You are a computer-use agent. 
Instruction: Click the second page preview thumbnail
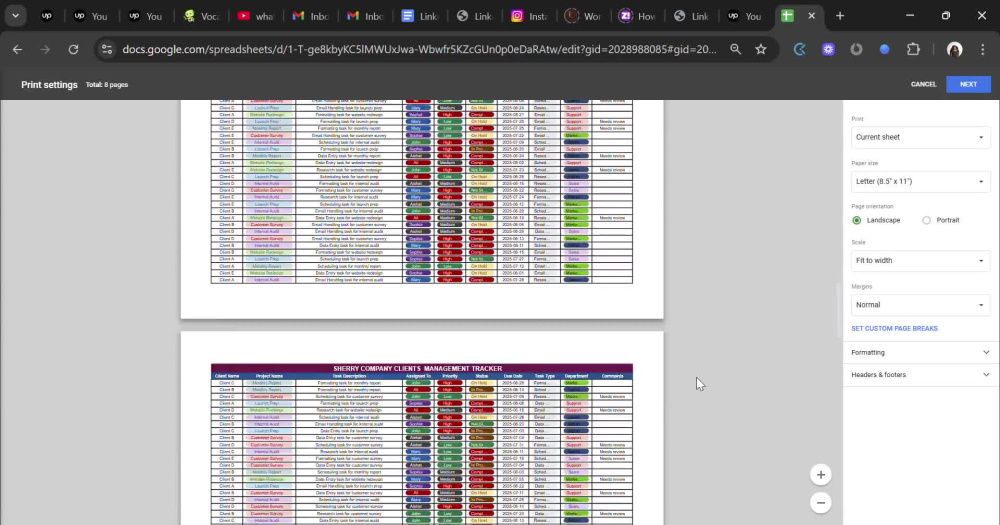[422, 428]
